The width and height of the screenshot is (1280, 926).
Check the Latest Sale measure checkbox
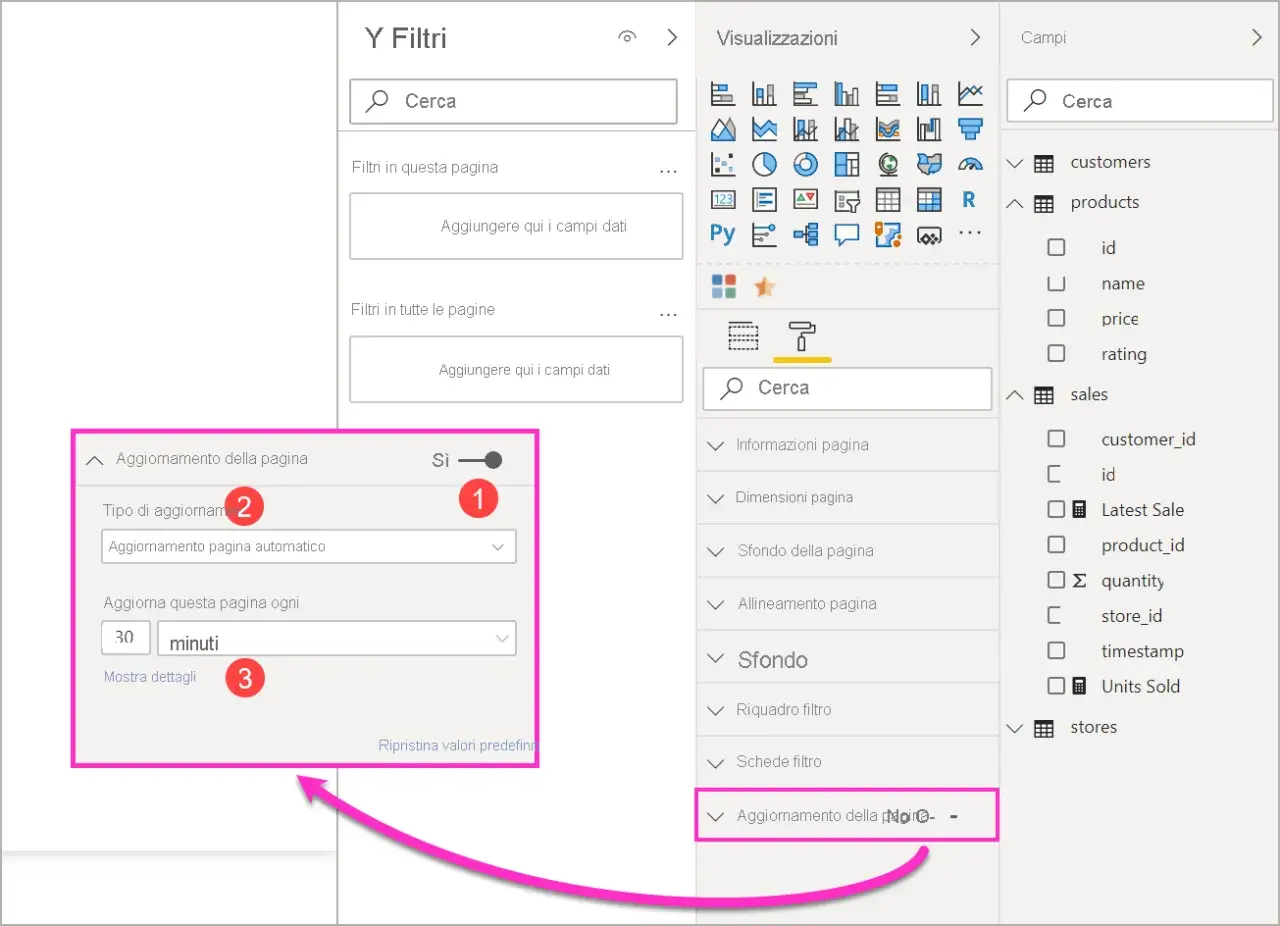(x=1056, y=509)
